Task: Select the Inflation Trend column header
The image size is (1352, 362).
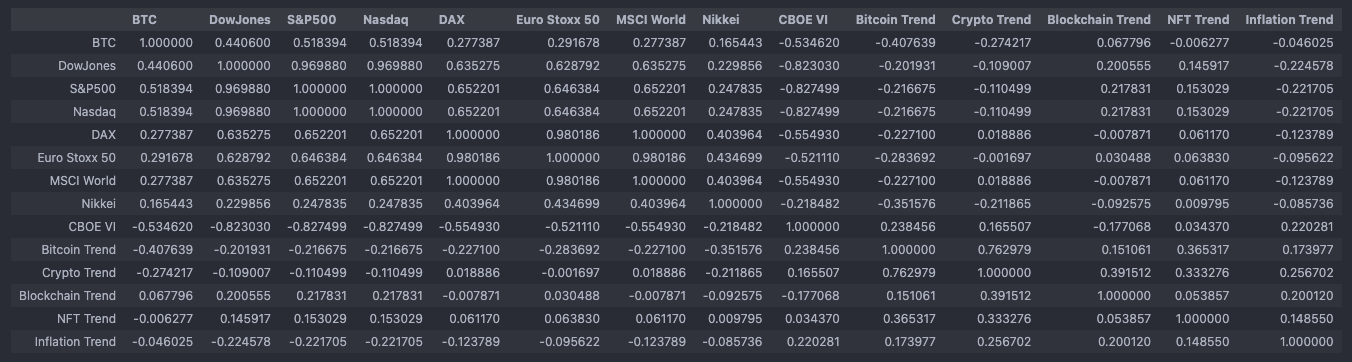Action: pyautogui.click(x=1289, y=20)
